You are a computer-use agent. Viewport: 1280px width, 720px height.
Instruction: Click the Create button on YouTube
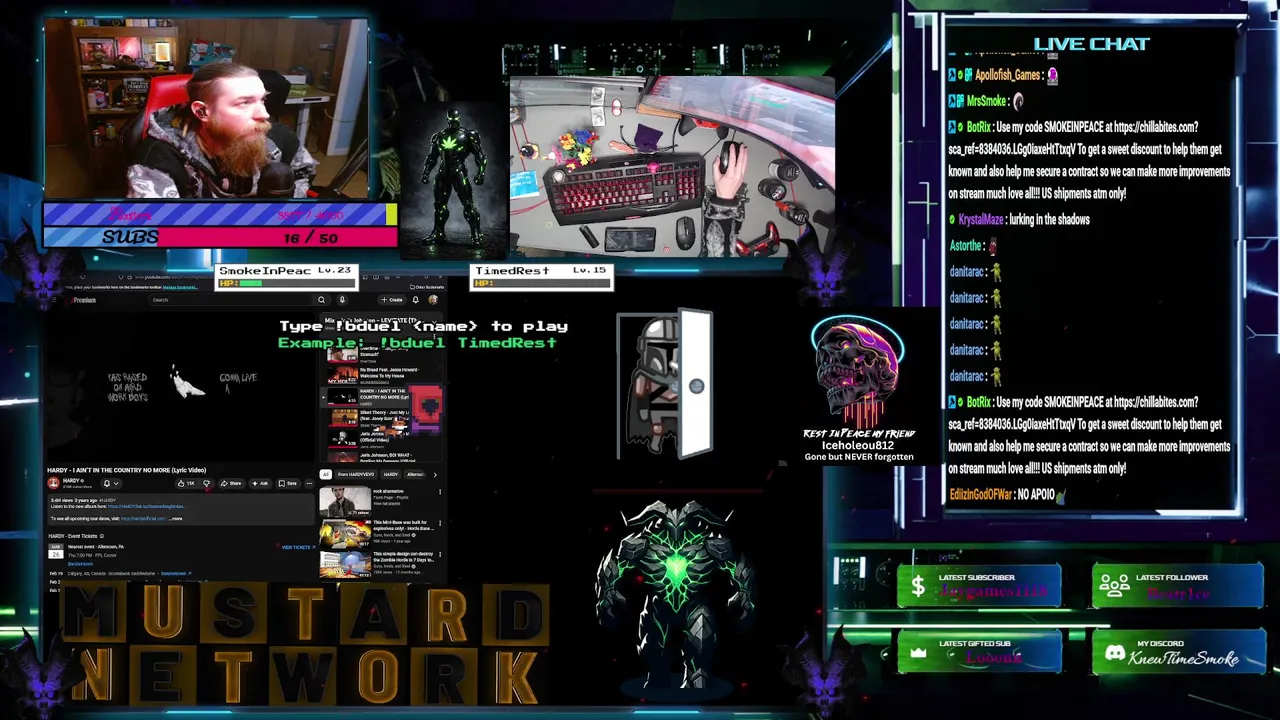[392, 300]
